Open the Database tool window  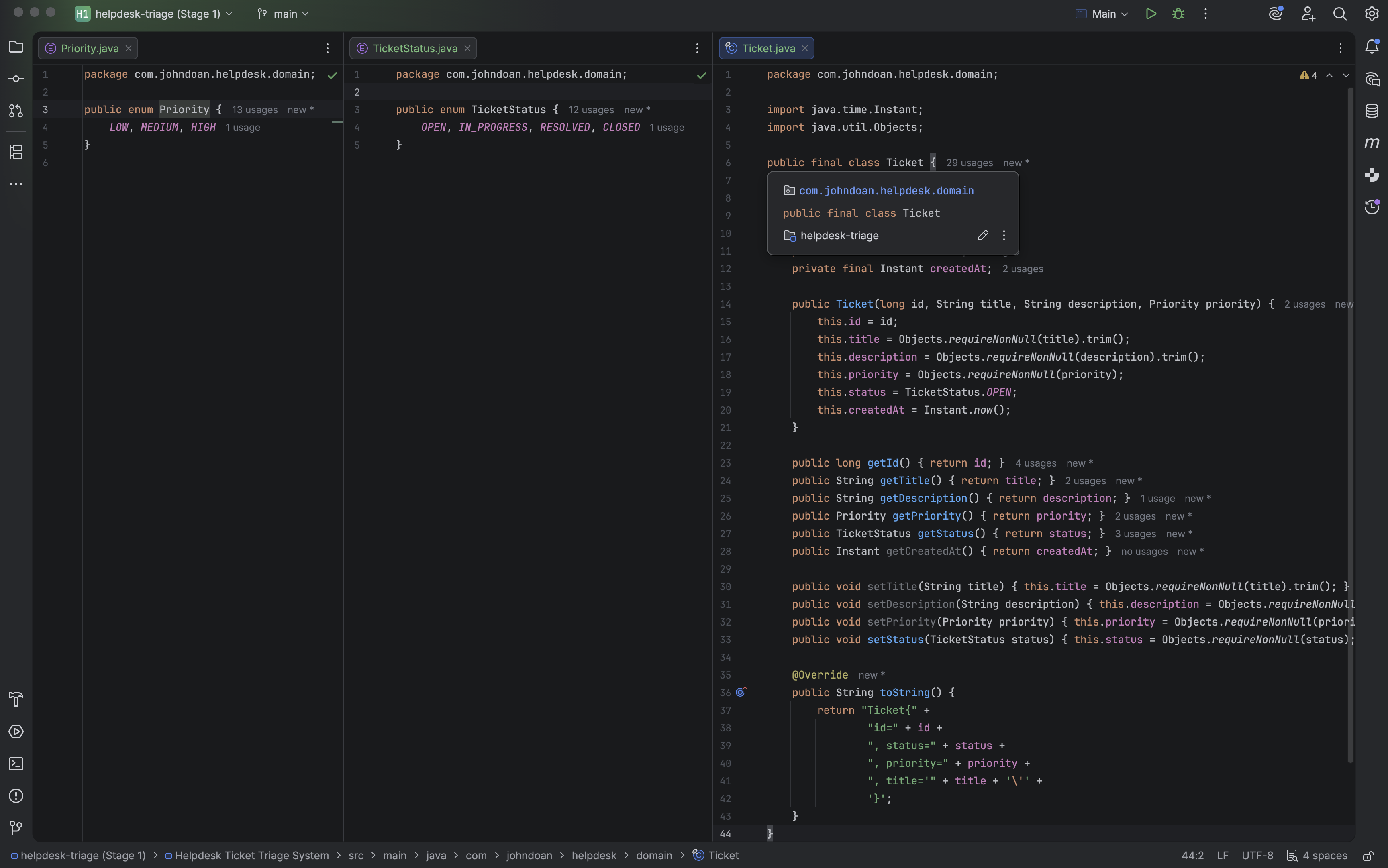(x=1372, y=111)
